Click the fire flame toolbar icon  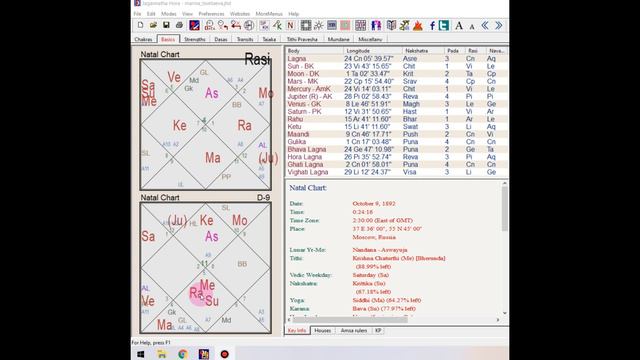coord(418,25)
